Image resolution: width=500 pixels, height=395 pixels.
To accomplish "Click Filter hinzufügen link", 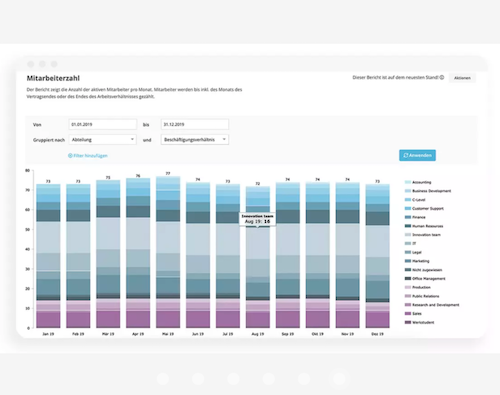I will [88, 156].
